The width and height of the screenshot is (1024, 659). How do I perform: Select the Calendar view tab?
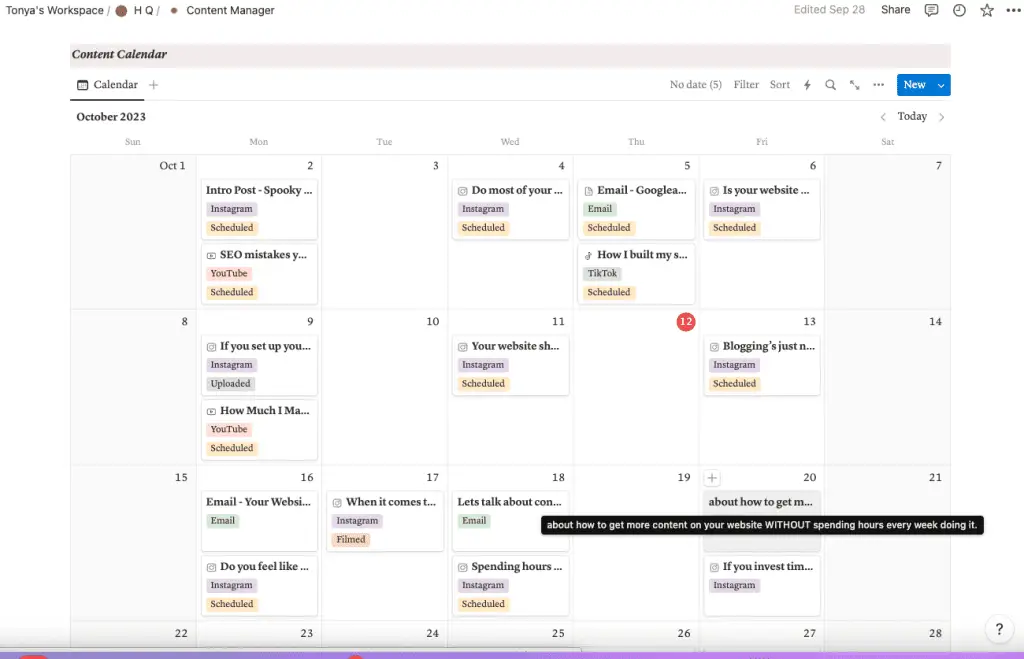click(107, 85)
